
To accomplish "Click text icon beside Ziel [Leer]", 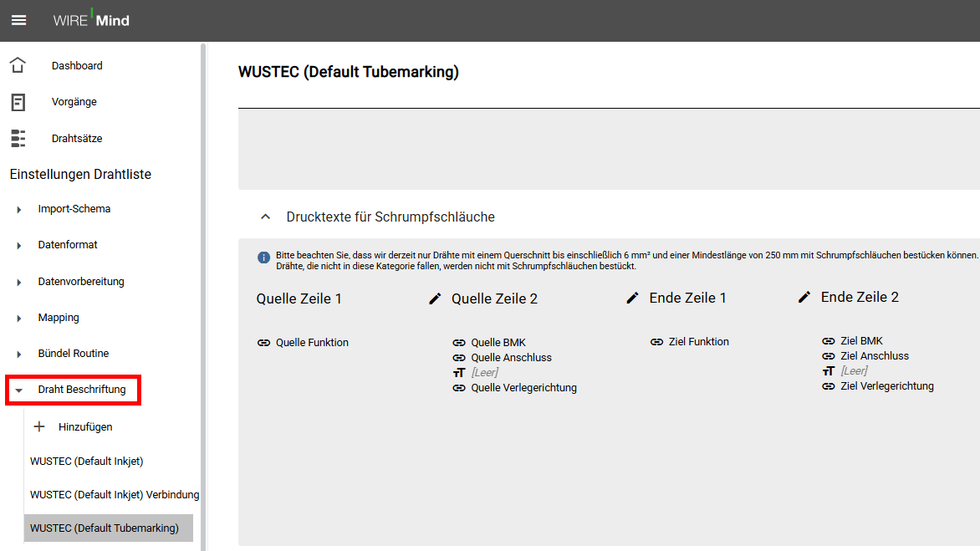I will 828,371.
